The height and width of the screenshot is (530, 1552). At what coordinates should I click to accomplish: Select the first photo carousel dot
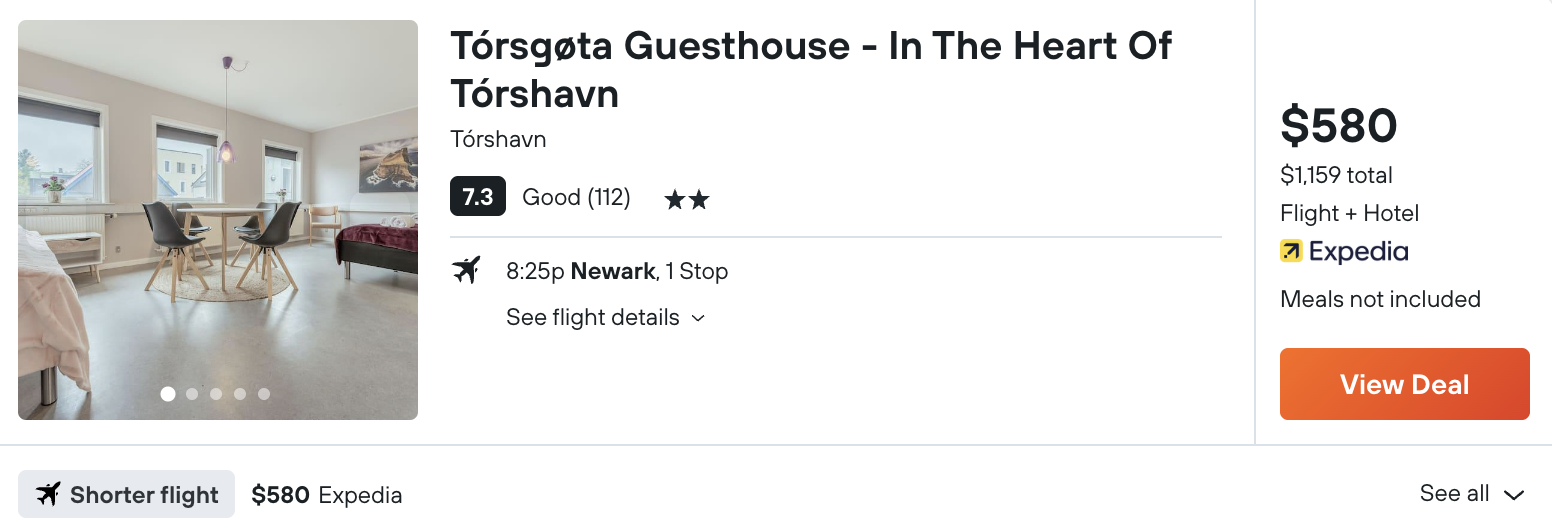168,394
